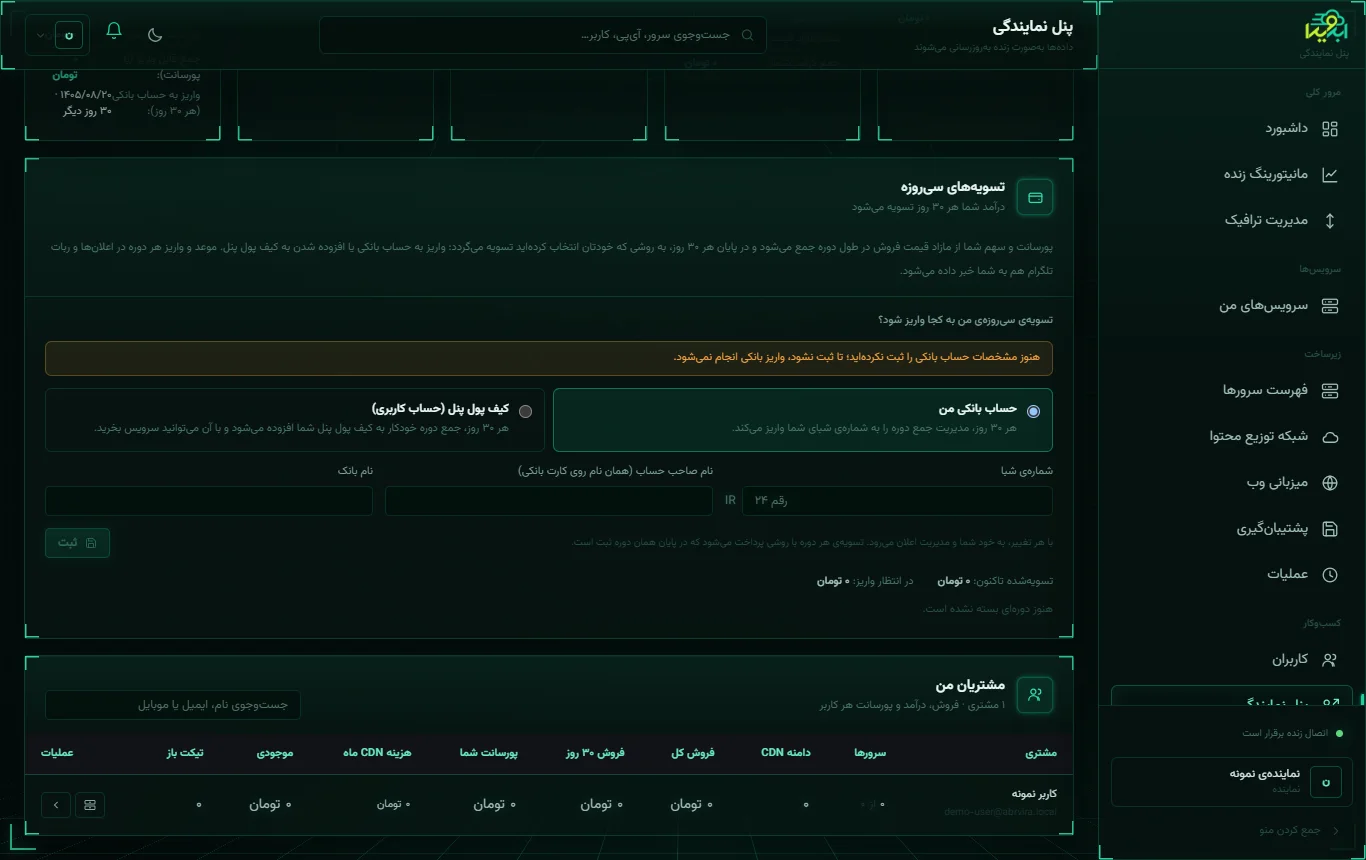
Task: Open کاربران menu entry
Action: (x=1231, y=660)
